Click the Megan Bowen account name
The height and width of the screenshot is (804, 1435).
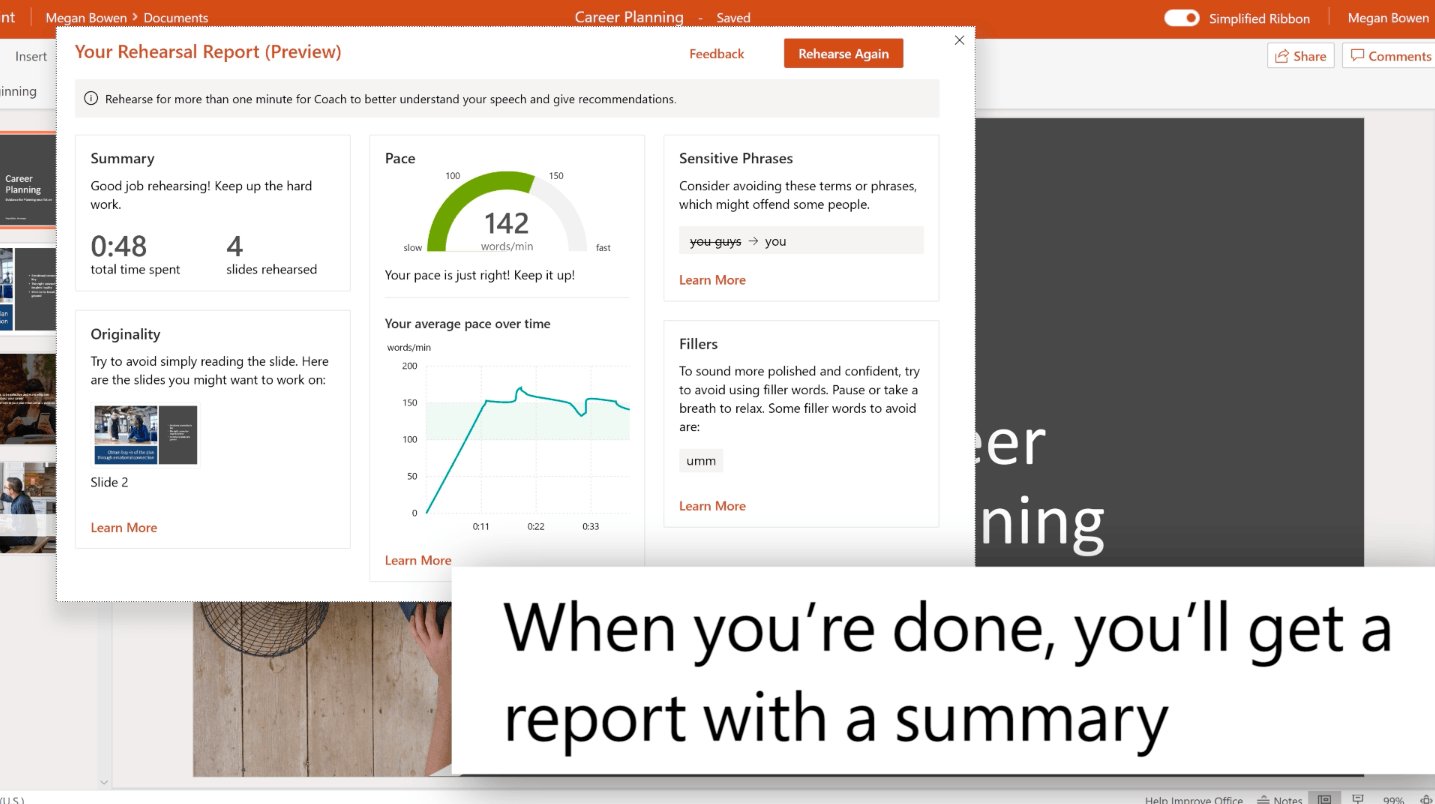(1388, 18)
